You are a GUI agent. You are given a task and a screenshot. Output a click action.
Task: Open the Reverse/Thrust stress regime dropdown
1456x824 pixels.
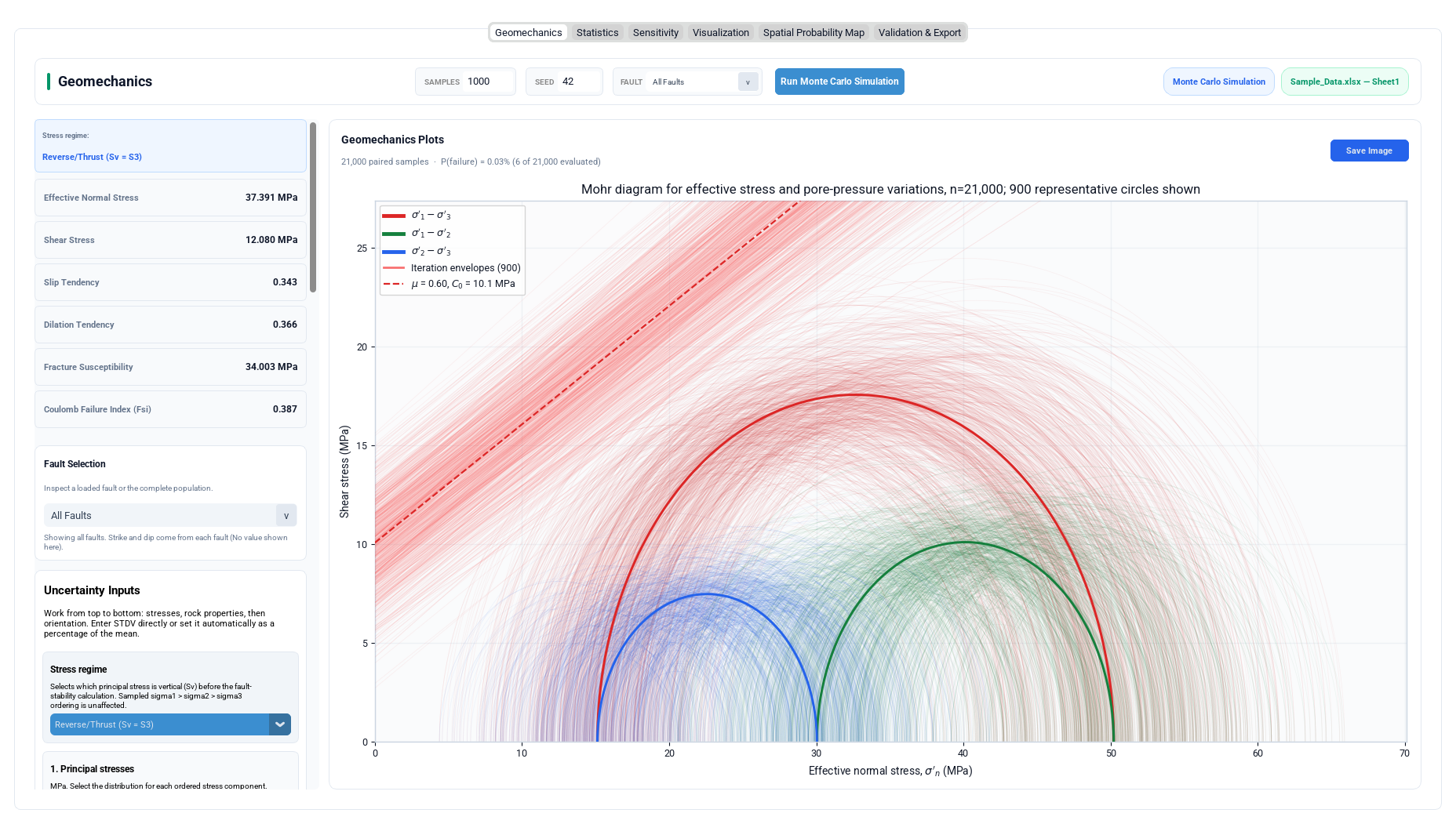pyautogui.click(x=170, y=724)
